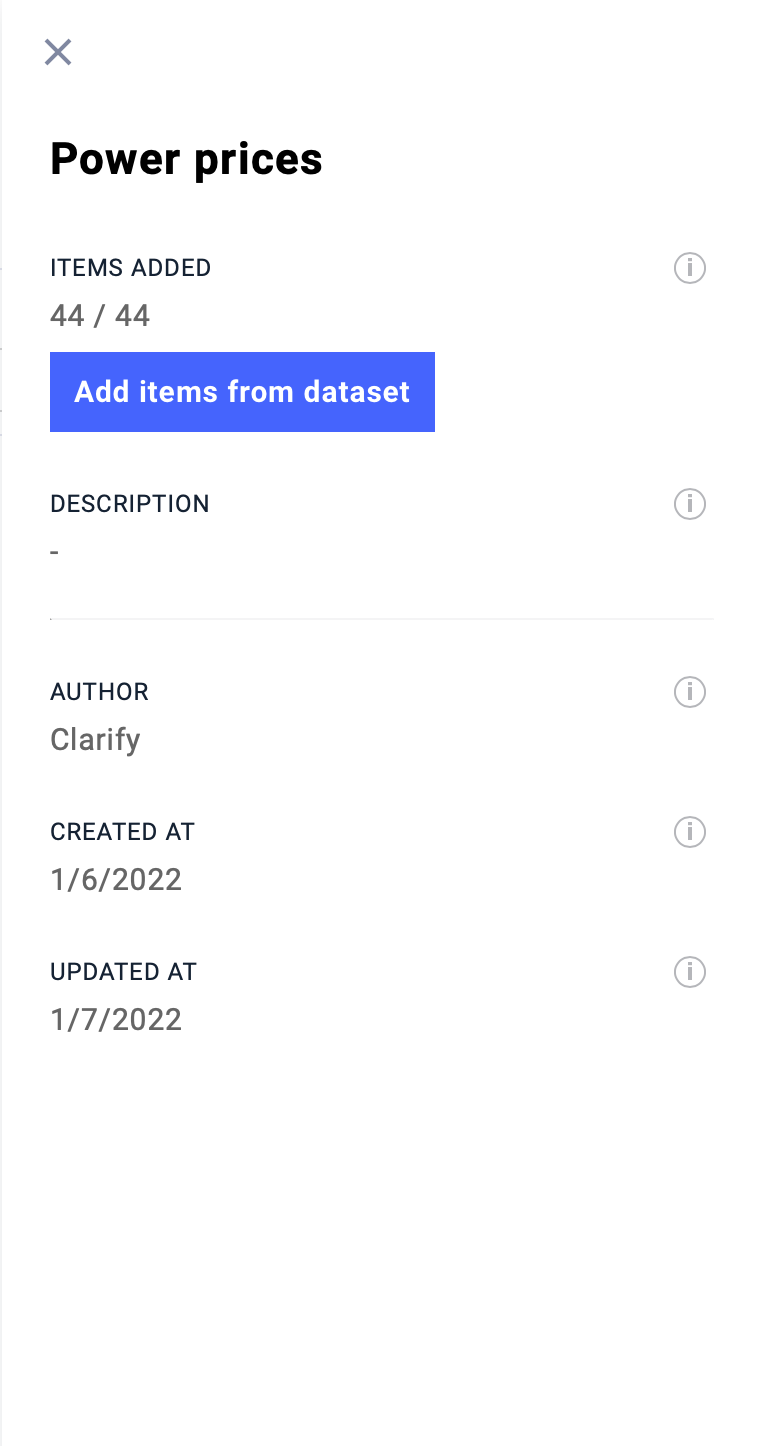The width and height of the screenshot is (758, 1446).
Task: Open the Author info tooltip icon
Action: (x=690, y=692)
